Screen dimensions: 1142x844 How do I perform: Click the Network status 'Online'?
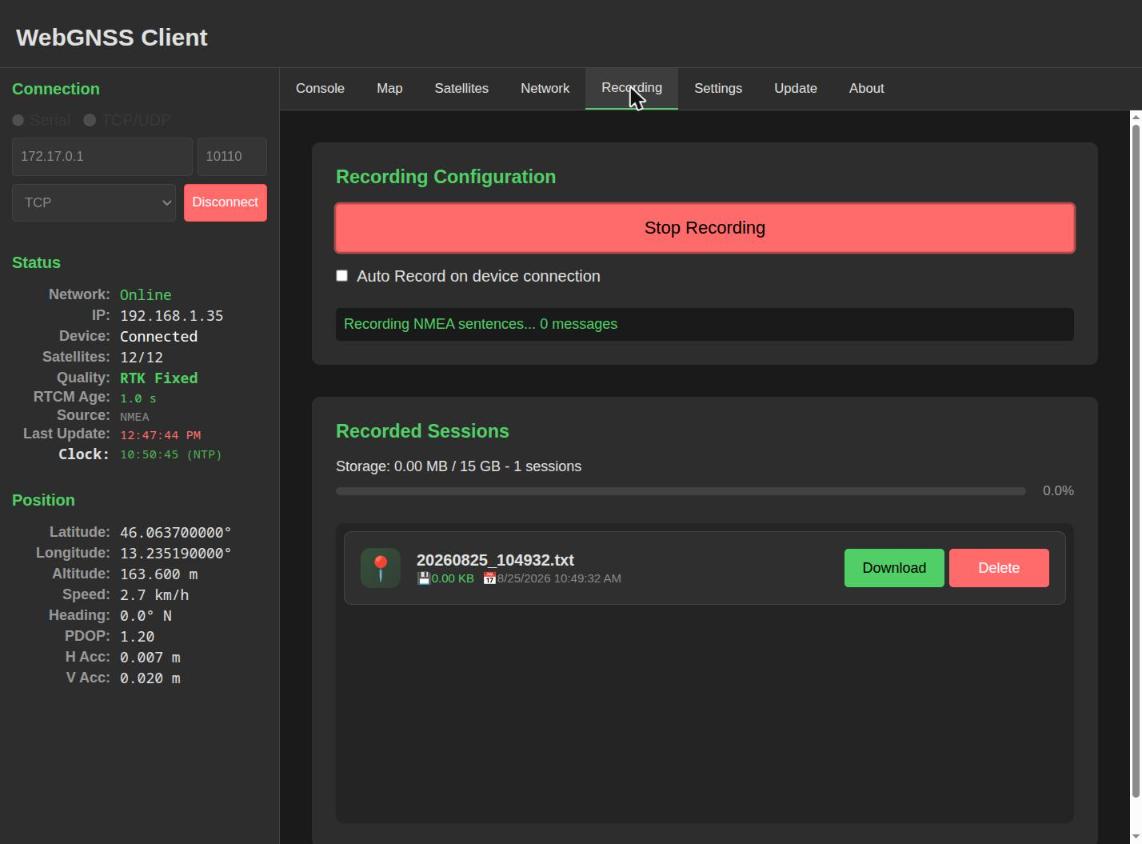tap(146, 295)
